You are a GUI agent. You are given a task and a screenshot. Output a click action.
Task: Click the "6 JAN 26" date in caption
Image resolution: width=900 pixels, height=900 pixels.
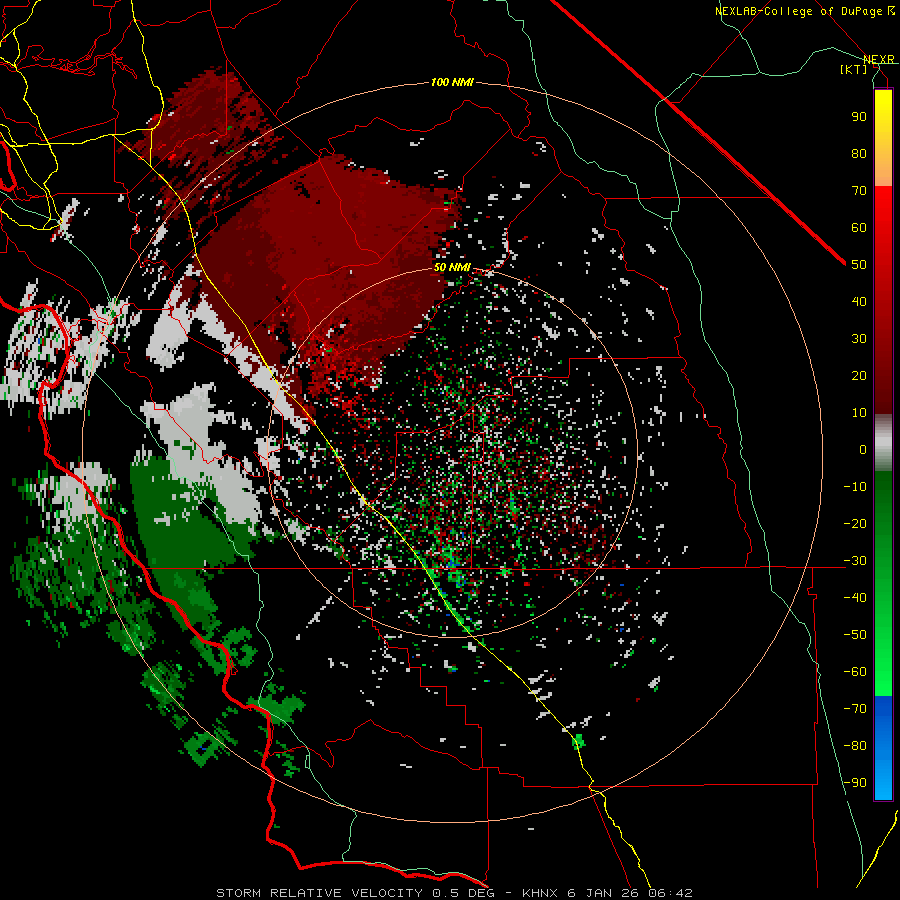(603, 893)
